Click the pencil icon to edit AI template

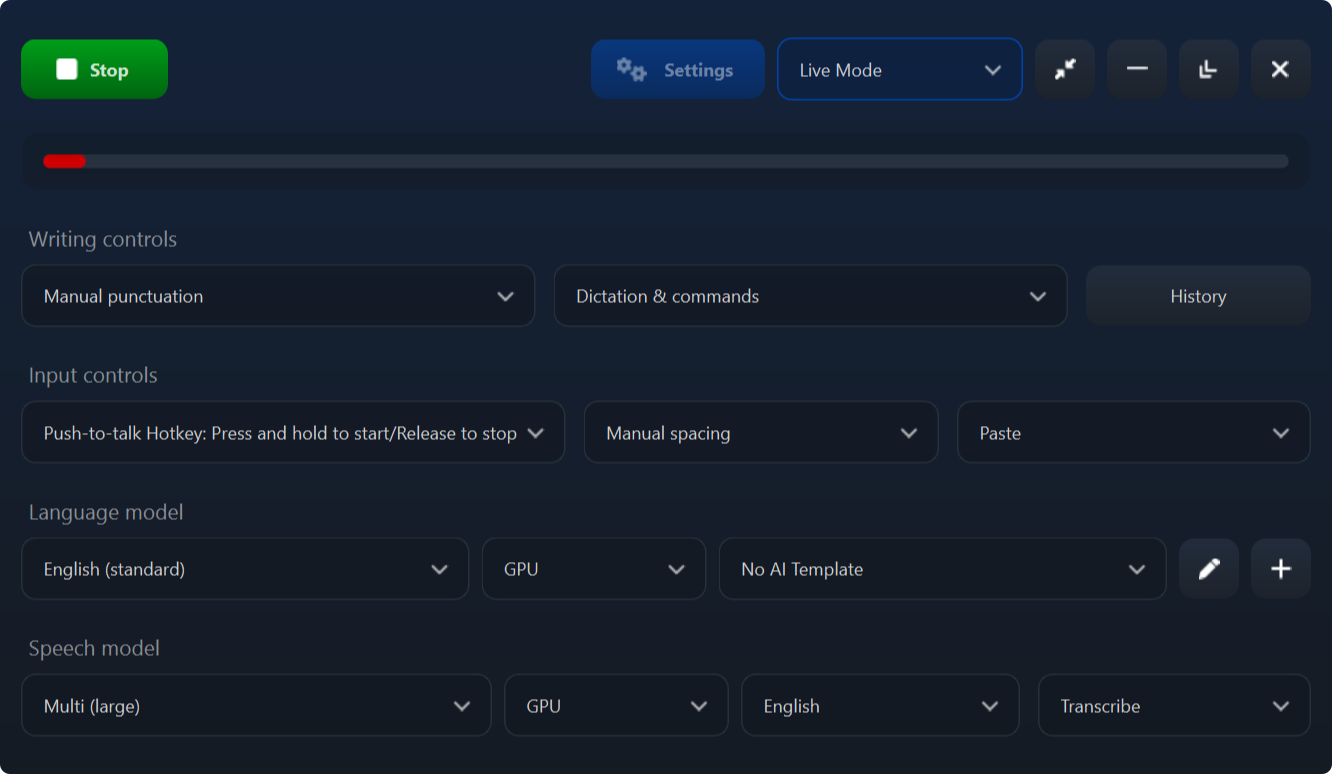[x=1209, y=568]
